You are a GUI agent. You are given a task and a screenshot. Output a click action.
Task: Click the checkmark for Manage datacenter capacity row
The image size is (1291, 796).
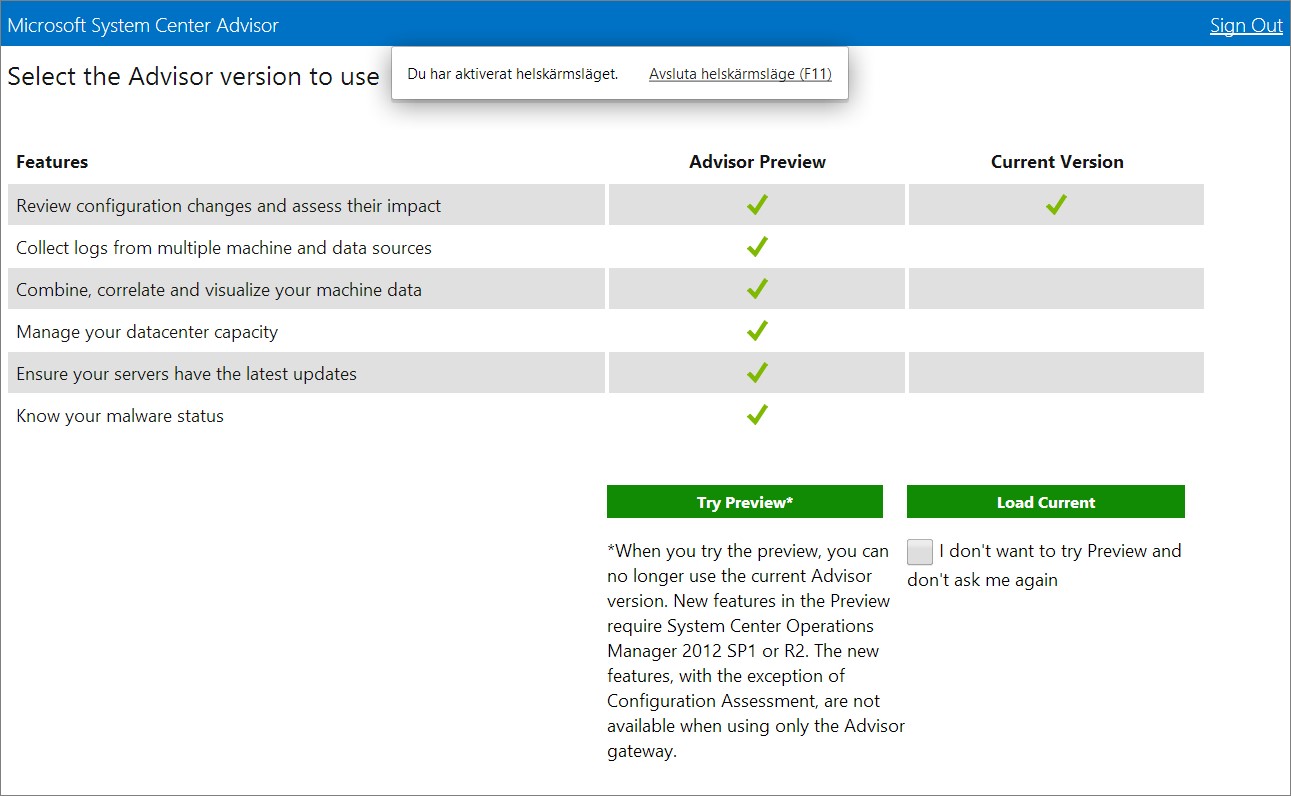757,331
